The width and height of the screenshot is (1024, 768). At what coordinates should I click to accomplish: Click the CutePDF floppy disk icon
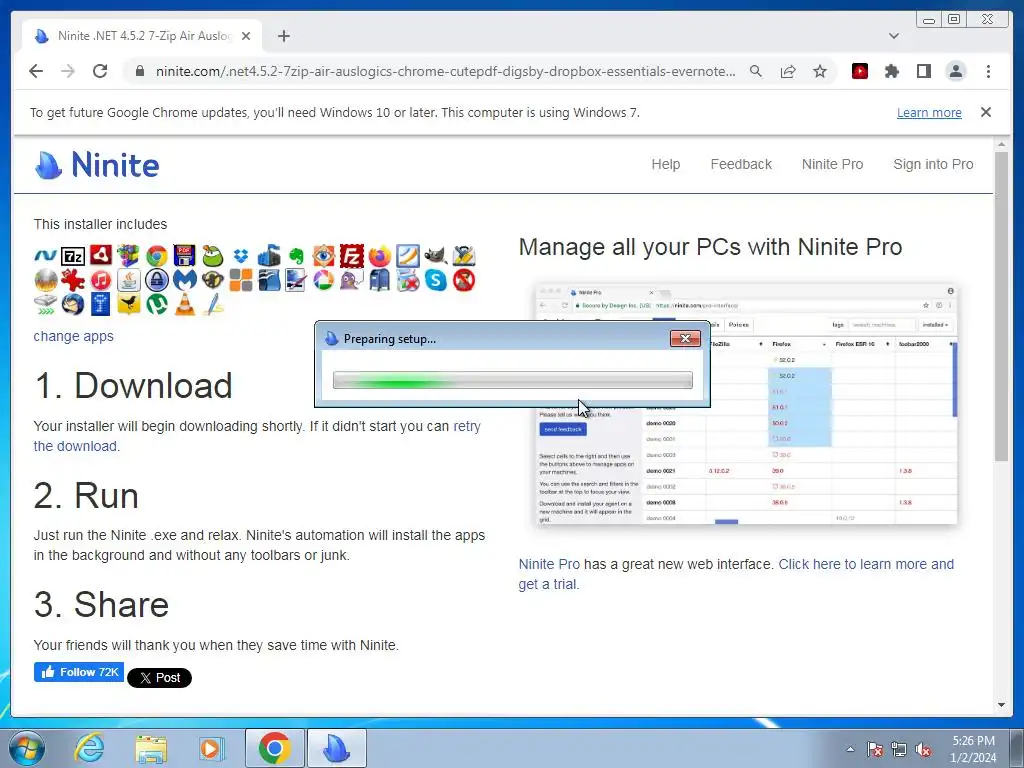click(184, 256)
